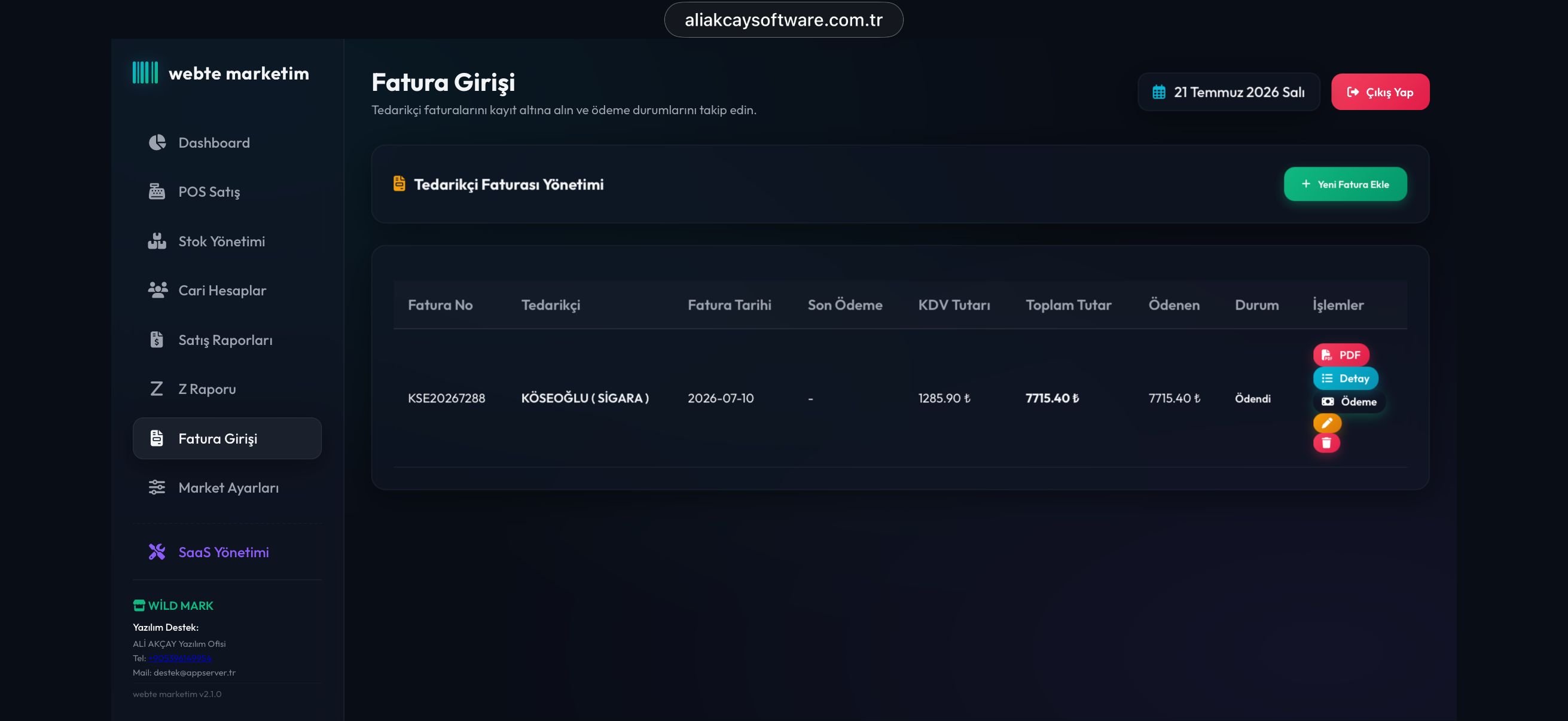Open SaaS Yönetimi link
Viewport: 1568px width, 721px height.
point(227,552)
